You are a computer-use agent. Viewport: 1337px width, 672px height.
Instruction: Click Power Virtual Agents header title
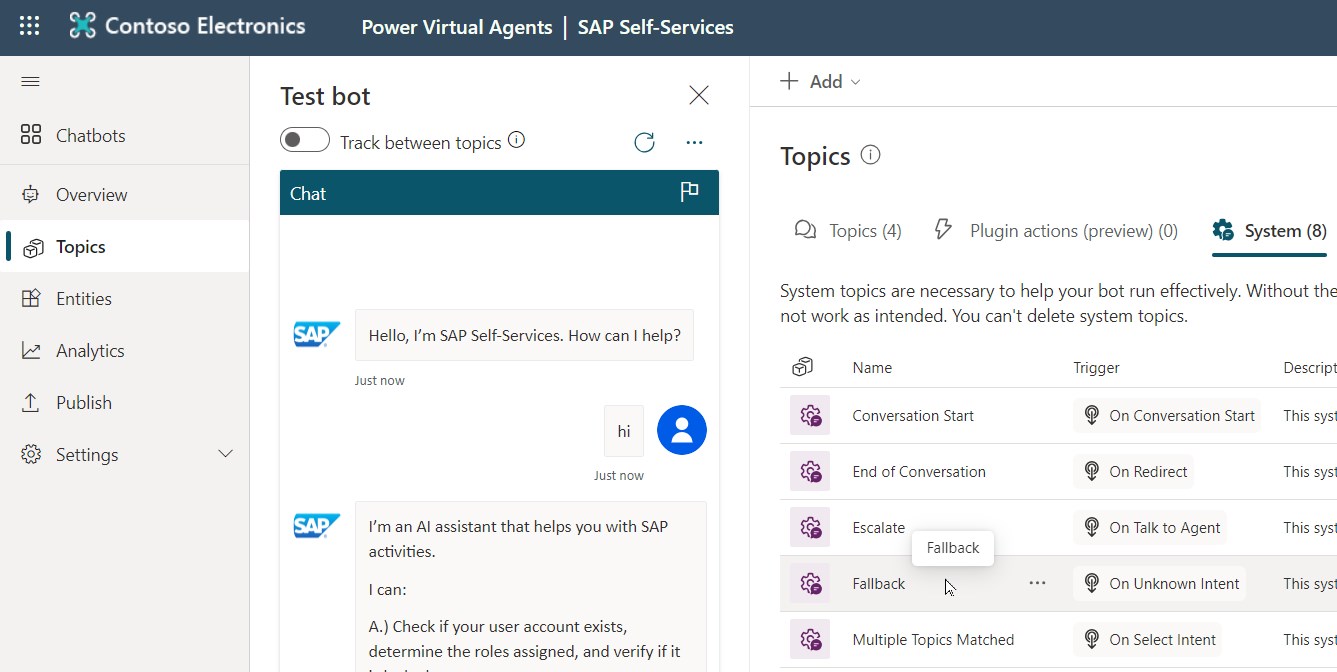pyautogui.click(x=457, y=28)
